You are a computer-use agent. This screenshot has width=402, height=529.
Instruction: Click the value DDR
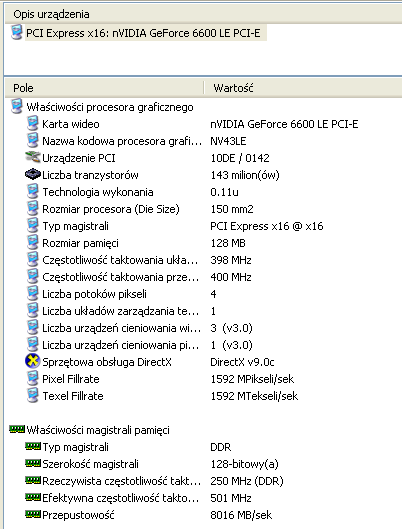(x=221, y=447)
